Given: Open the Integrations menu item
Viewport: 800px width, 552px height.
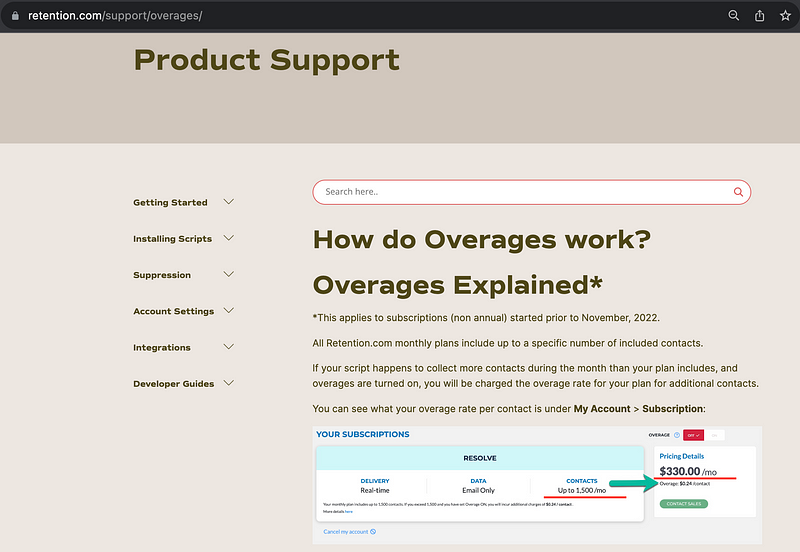Looking at the screenshot, I should pyautogui.click(x=162, y=347).
